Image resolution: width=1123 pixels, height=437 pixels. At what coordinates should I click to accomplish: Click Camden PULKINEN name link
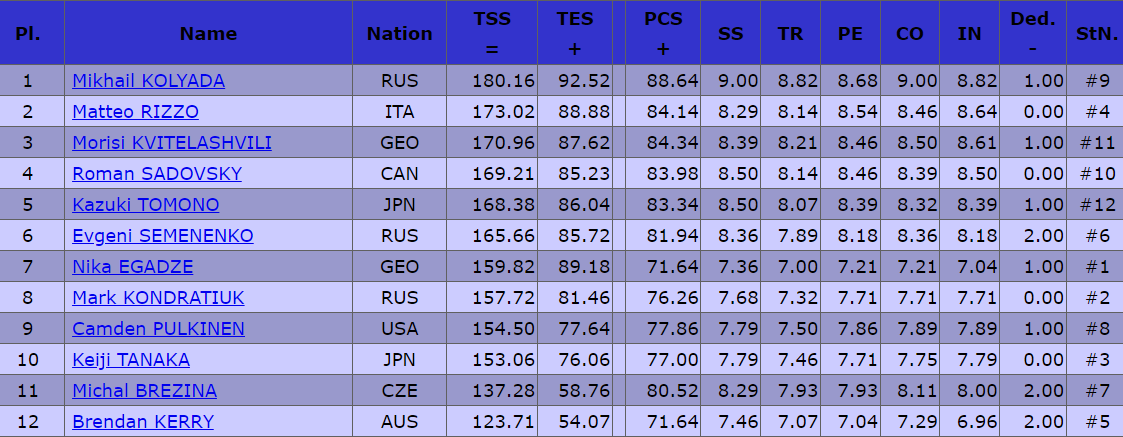pyautogui.click(x=158, y=329)
